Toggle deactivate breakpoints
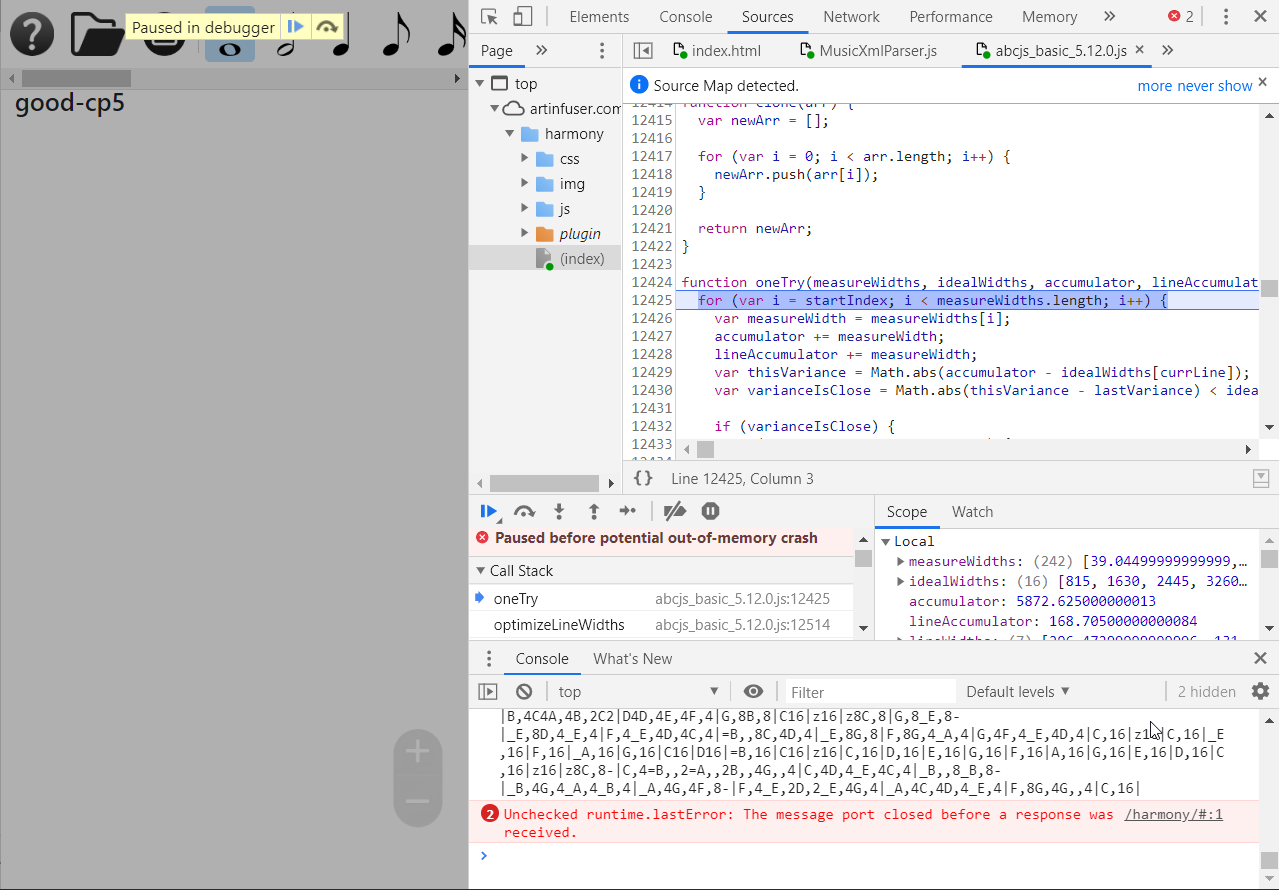 675,512
